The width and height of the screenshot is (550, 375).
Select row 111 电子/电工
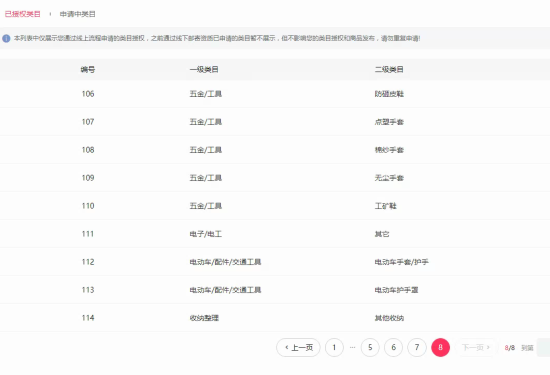(x=275, y=234)
